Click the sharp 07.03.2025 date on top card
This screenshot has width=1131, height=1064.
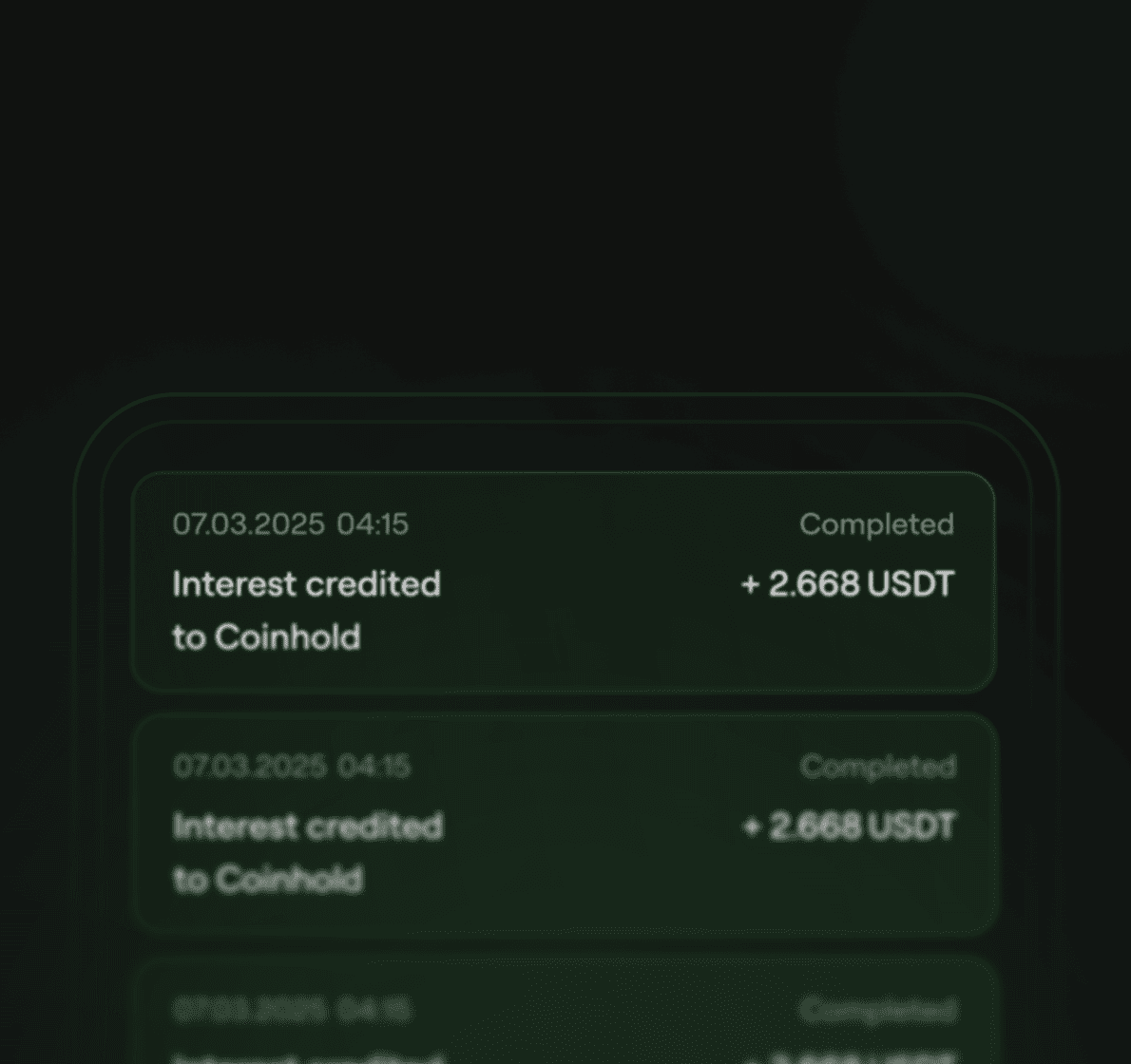pos(249,524)
